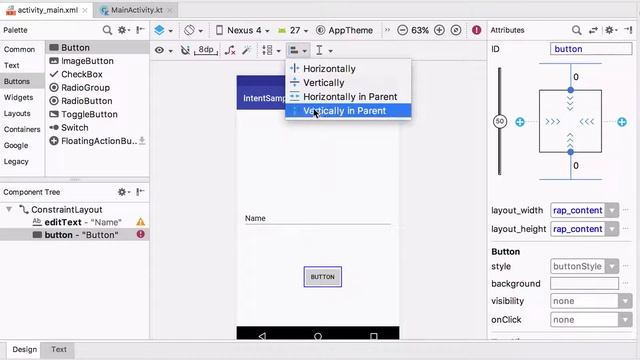Select button row in component tree
This screenshot has height=360, width=640.
pos(74,235)
